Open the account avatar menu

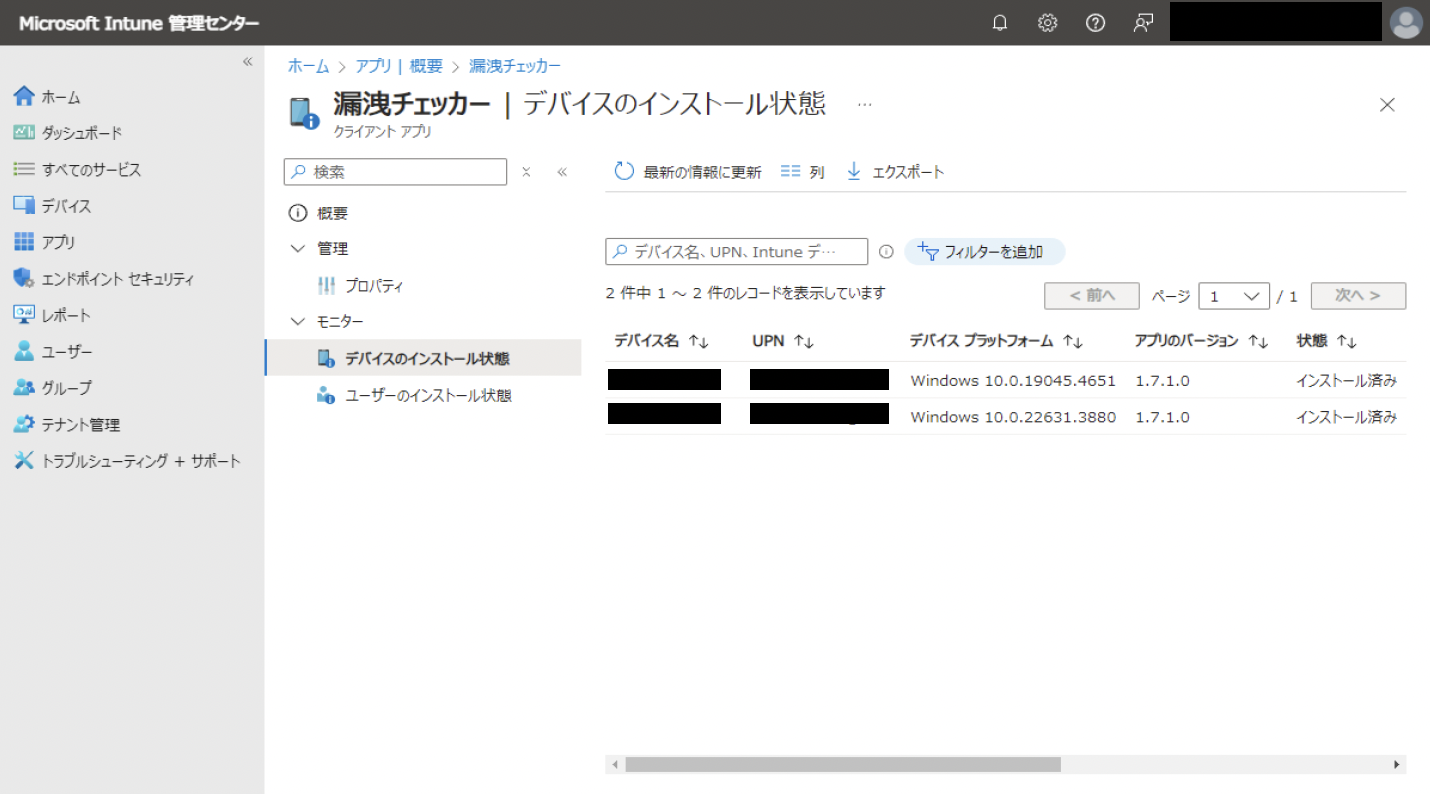click(x=1406, y=23)
